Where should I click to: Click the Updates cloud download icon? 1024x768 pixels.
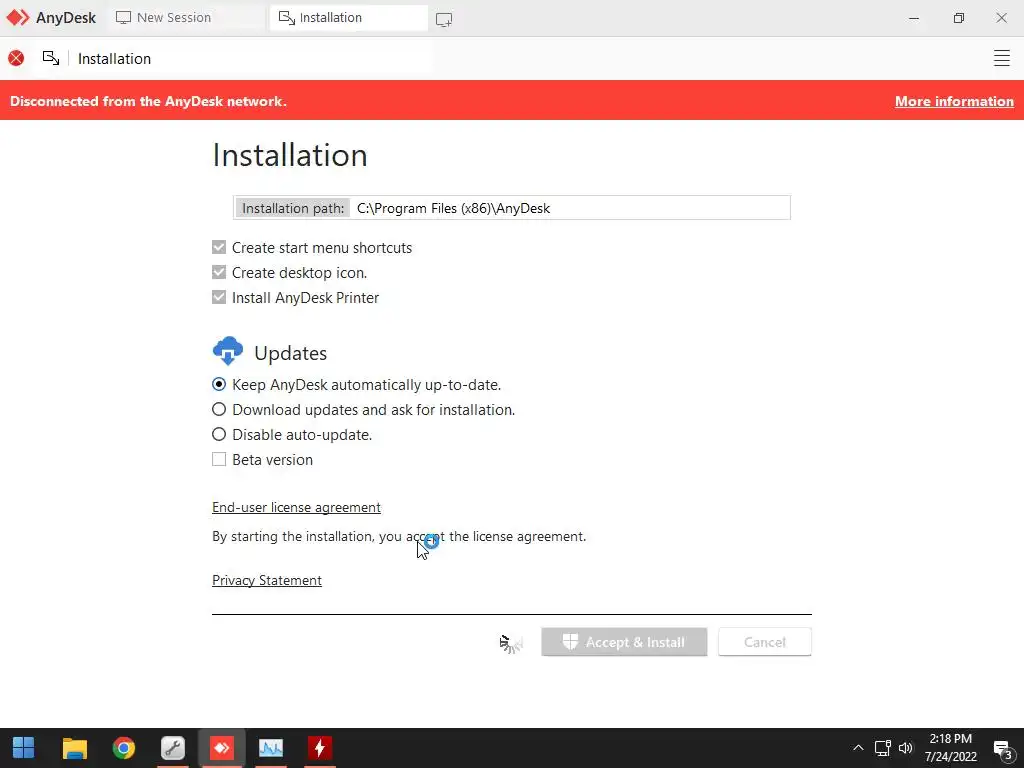228,351
